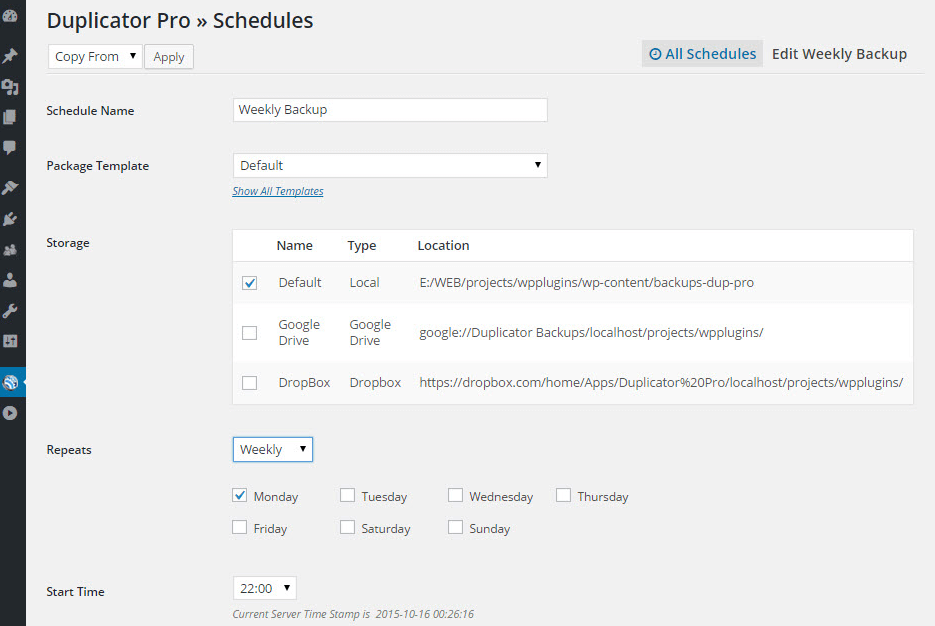Tick the Friday checkbox
This screenshot has width=935, height=626.
pos(240,527)
